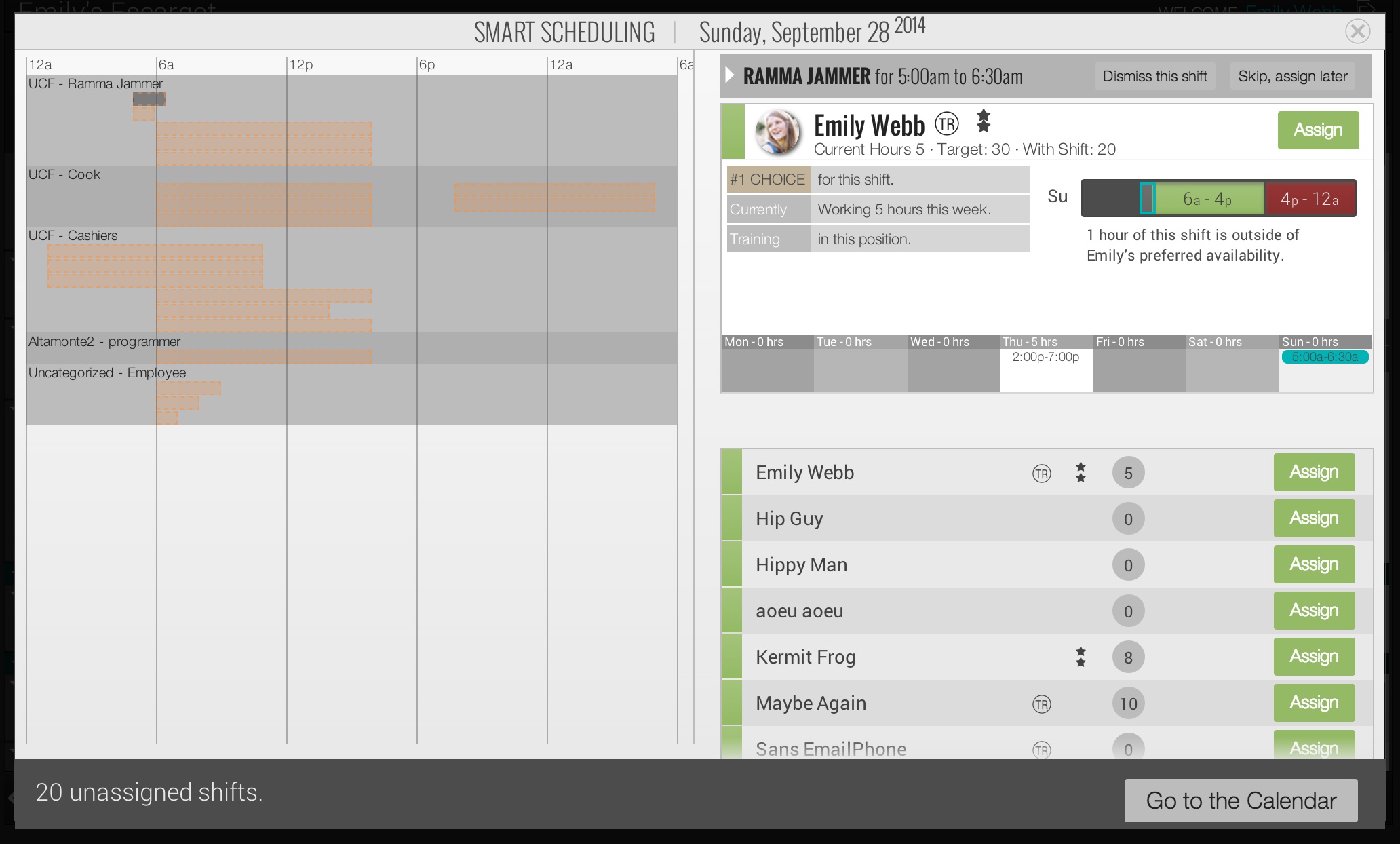Click TR icon in Emily Webb list row

click(x=1042, y=474)
